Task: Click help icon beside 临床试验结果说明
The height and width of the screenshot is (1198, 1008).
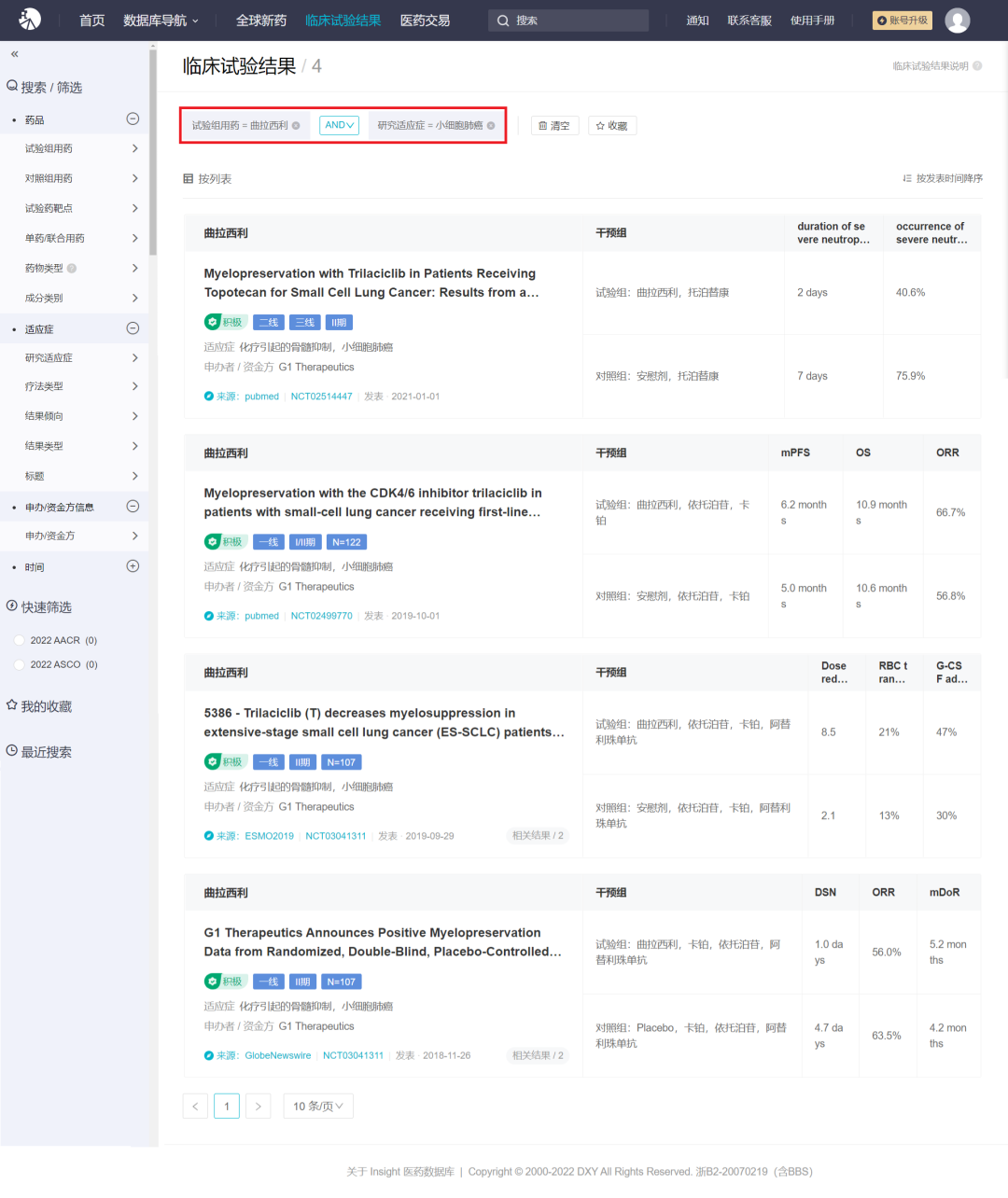Action: tap(977, 66)
